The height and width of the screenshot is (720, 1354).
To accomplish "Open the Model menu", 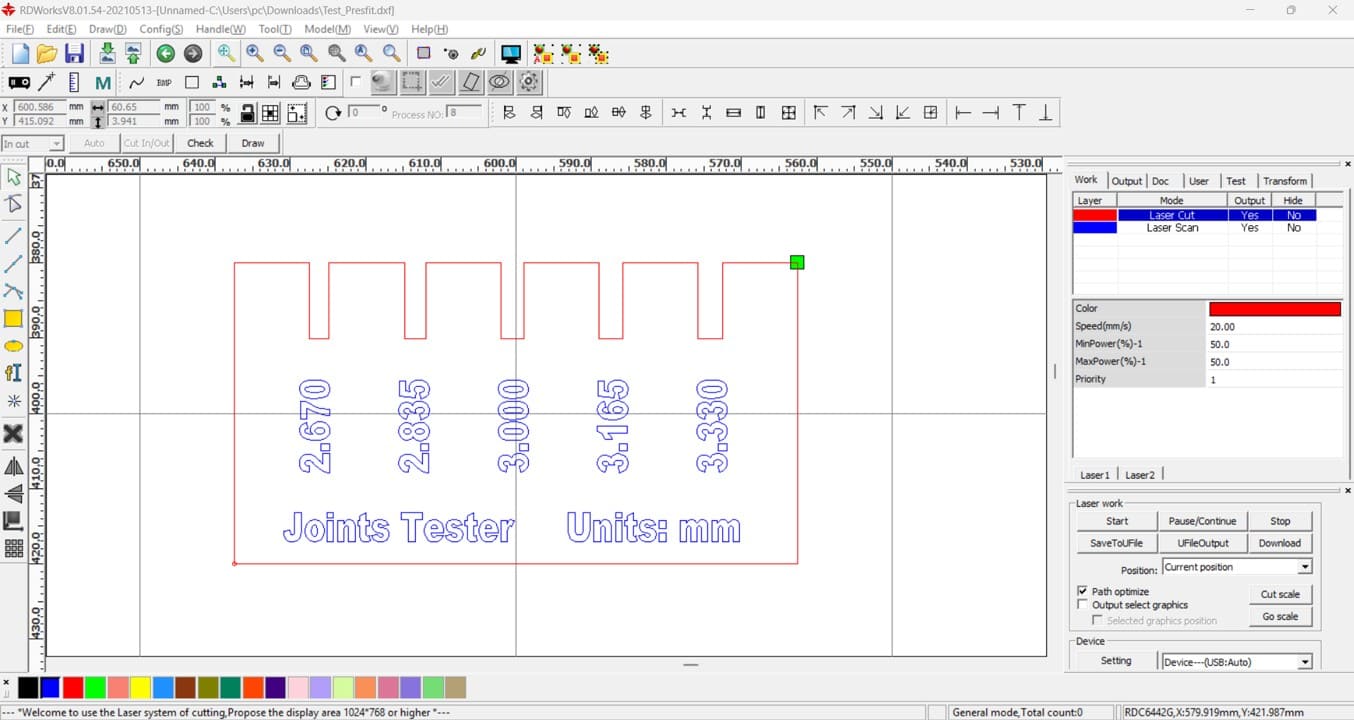I will [327, 29].
